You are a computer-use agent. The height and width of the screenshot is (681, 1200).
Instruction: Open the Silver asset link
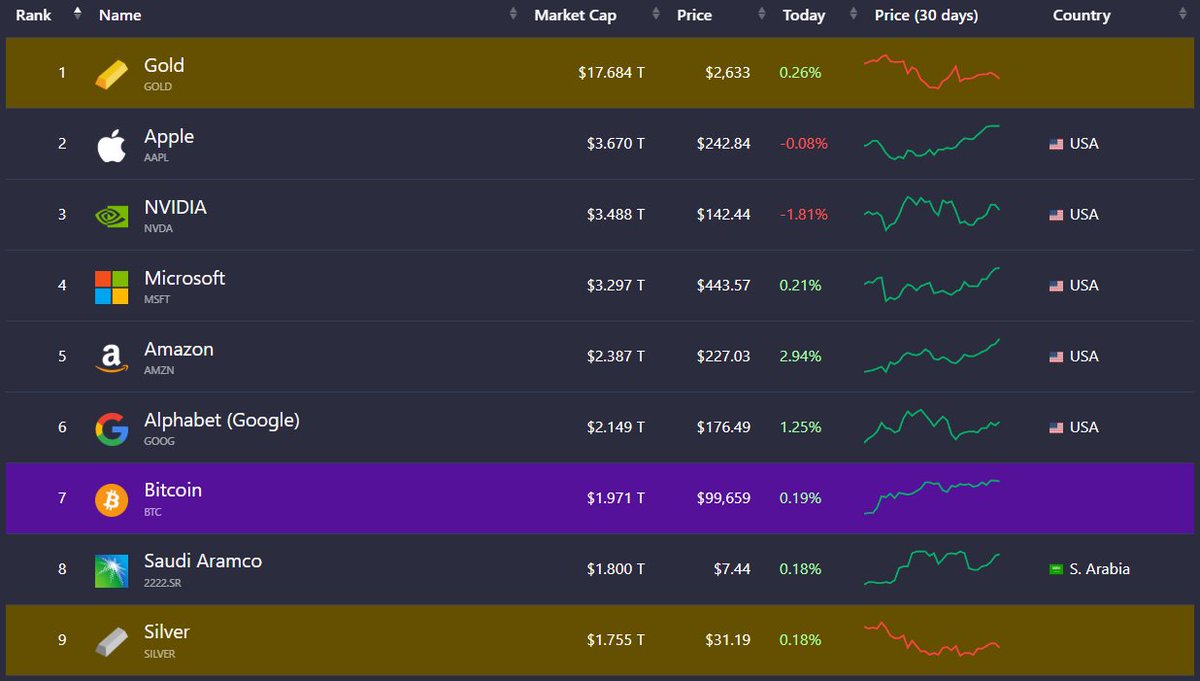[167, 632]
